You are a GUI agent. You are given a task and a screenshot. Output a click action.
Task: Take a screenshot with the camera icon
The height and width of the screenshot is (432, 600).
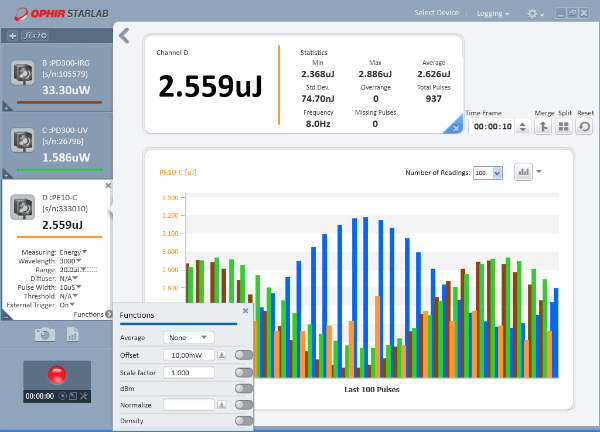pyautogui.click(x=44, y=334)
